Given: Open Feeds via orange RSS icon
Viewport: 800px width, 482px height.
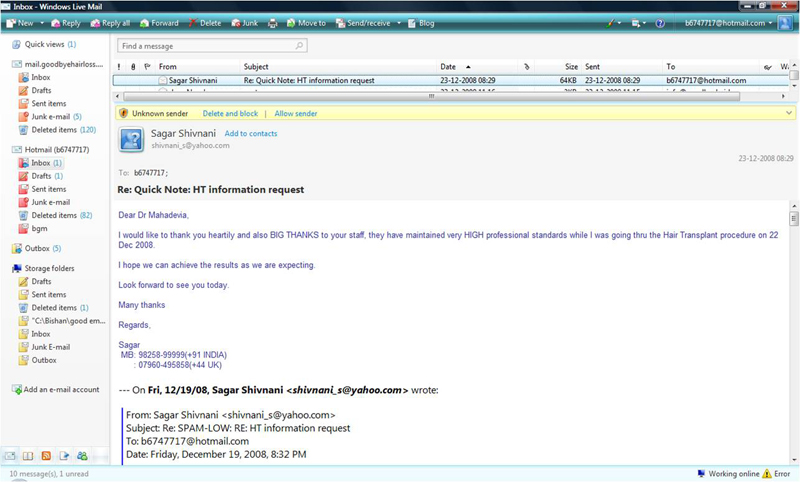Looking at the screenshot, I should pos(46,456).
